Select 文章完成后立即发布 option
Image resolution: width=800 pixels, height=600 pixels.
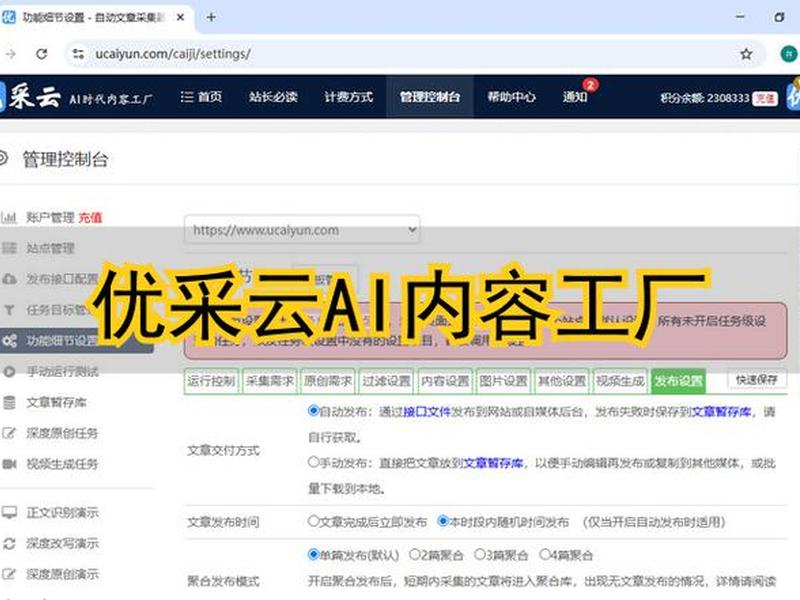pyautogui.click(x=313, y=521)
